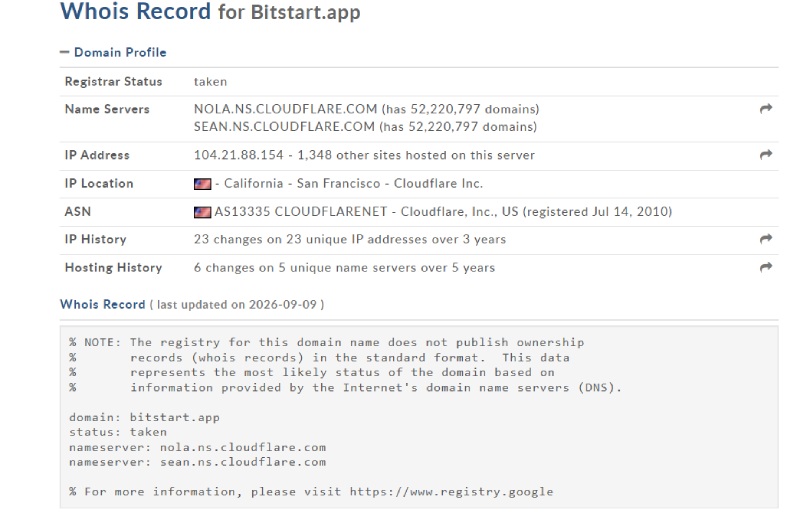The width and height of the screenshot is (800, 513).
Task: Click '23 changes on 23 unique IP addresses' text
Action: (310, 239)
